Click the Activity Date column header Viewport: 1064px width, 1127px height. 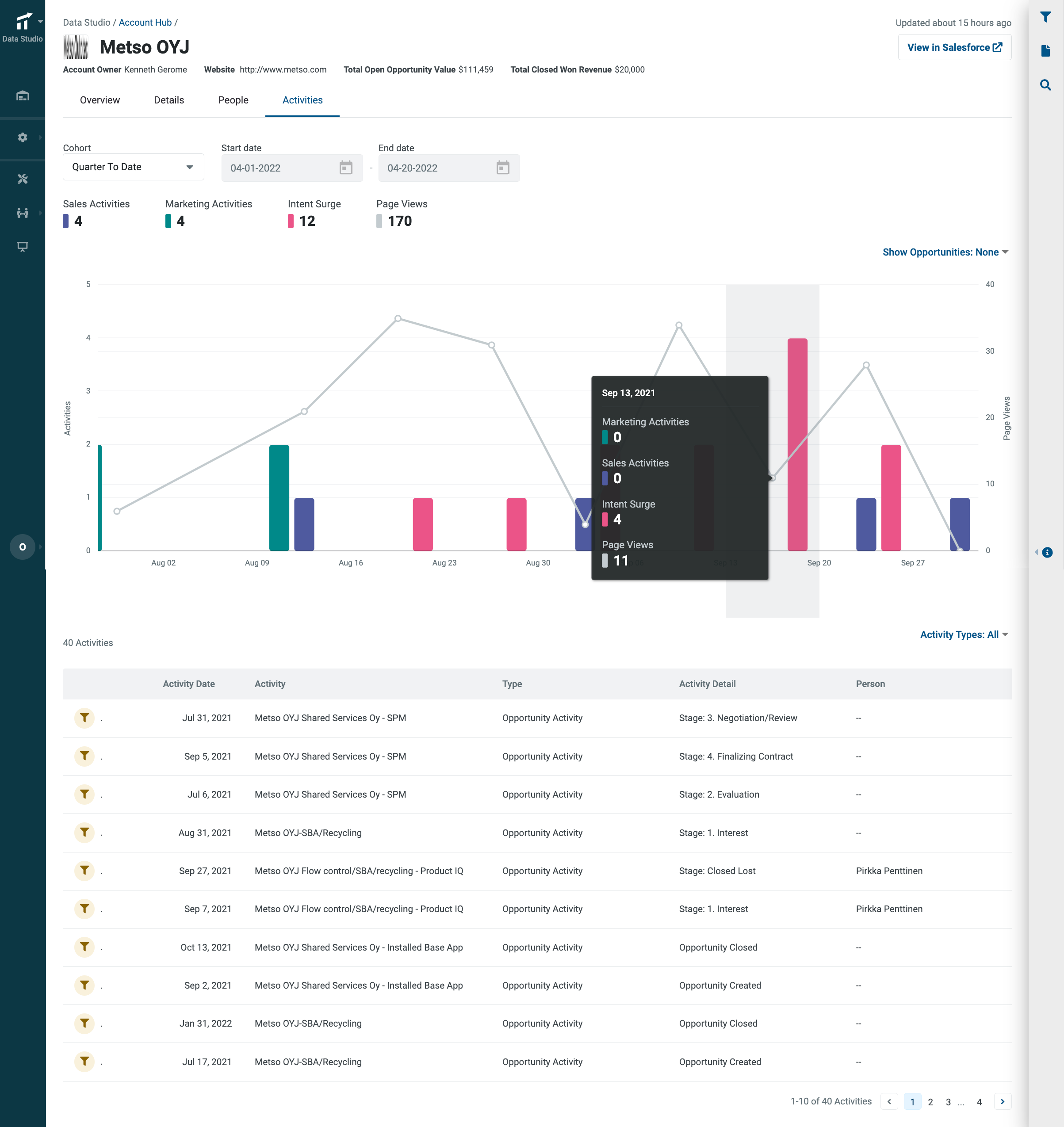coord(189,684)
